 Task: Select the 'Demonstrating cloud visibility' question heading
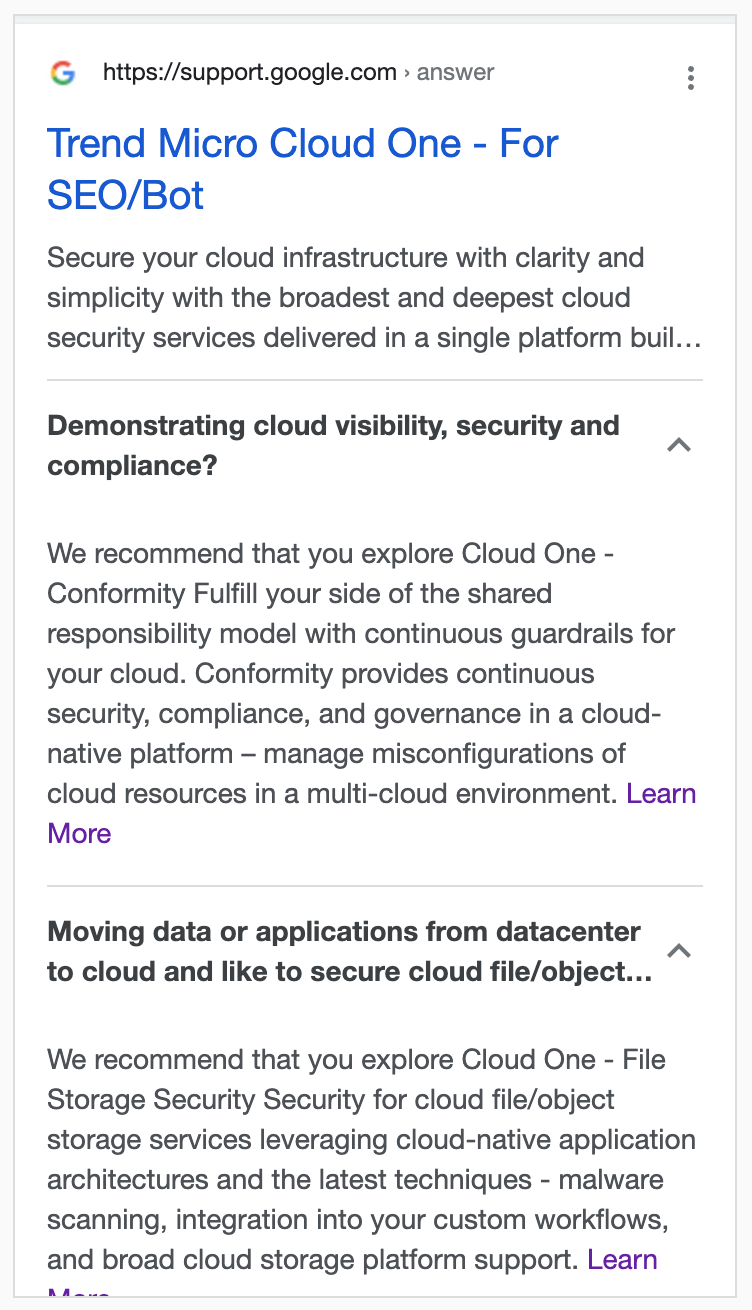click(x=333, y=446)
